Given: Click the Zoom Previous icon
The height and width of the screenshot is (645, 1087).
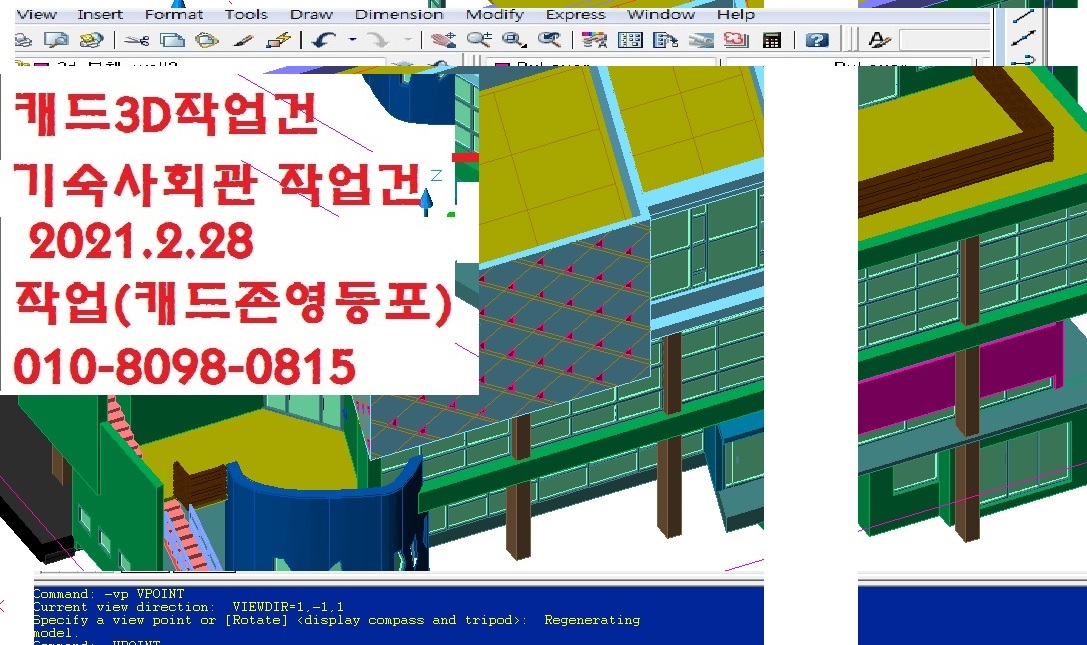Looking at the screenshot, I should pyautogui.click(x=550, y=40).
